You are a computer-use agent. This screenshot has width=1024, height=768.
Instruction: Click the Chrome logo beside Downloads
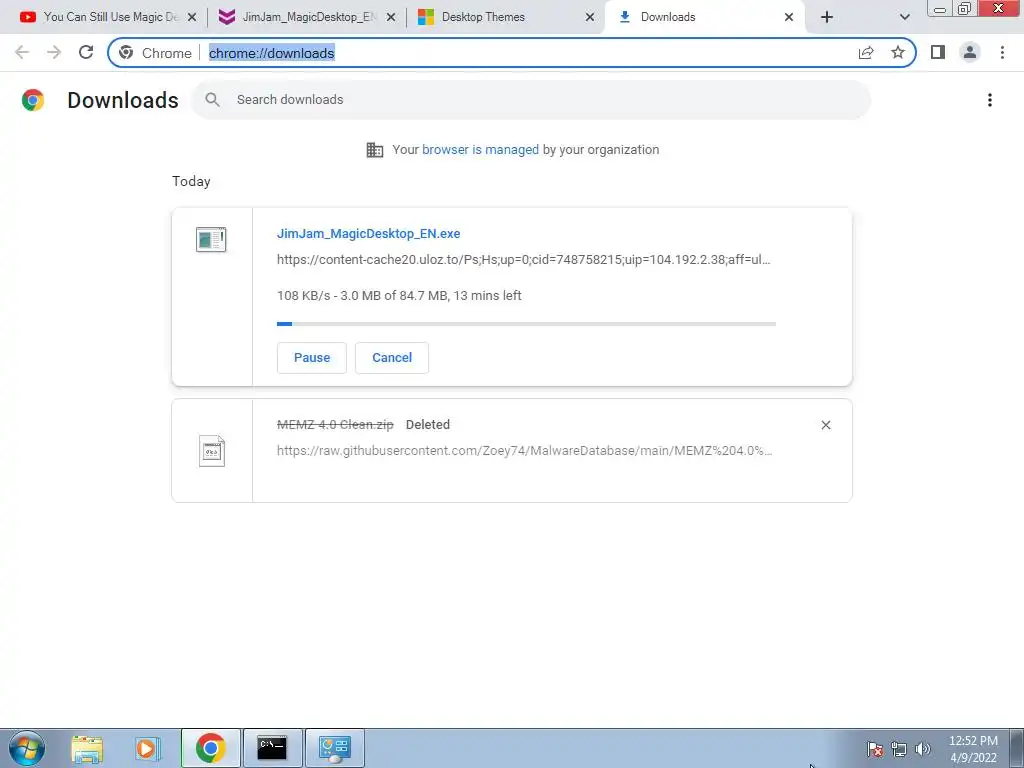(x=33, y=100)
